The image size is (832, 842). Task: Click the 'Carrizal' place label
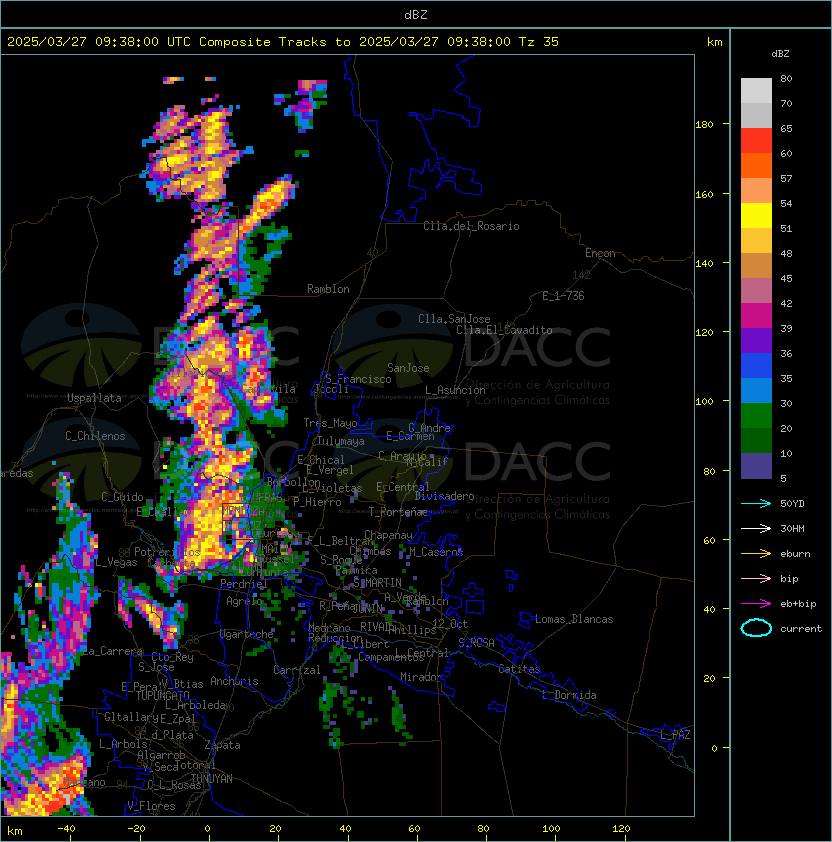[x=297, y=670]
